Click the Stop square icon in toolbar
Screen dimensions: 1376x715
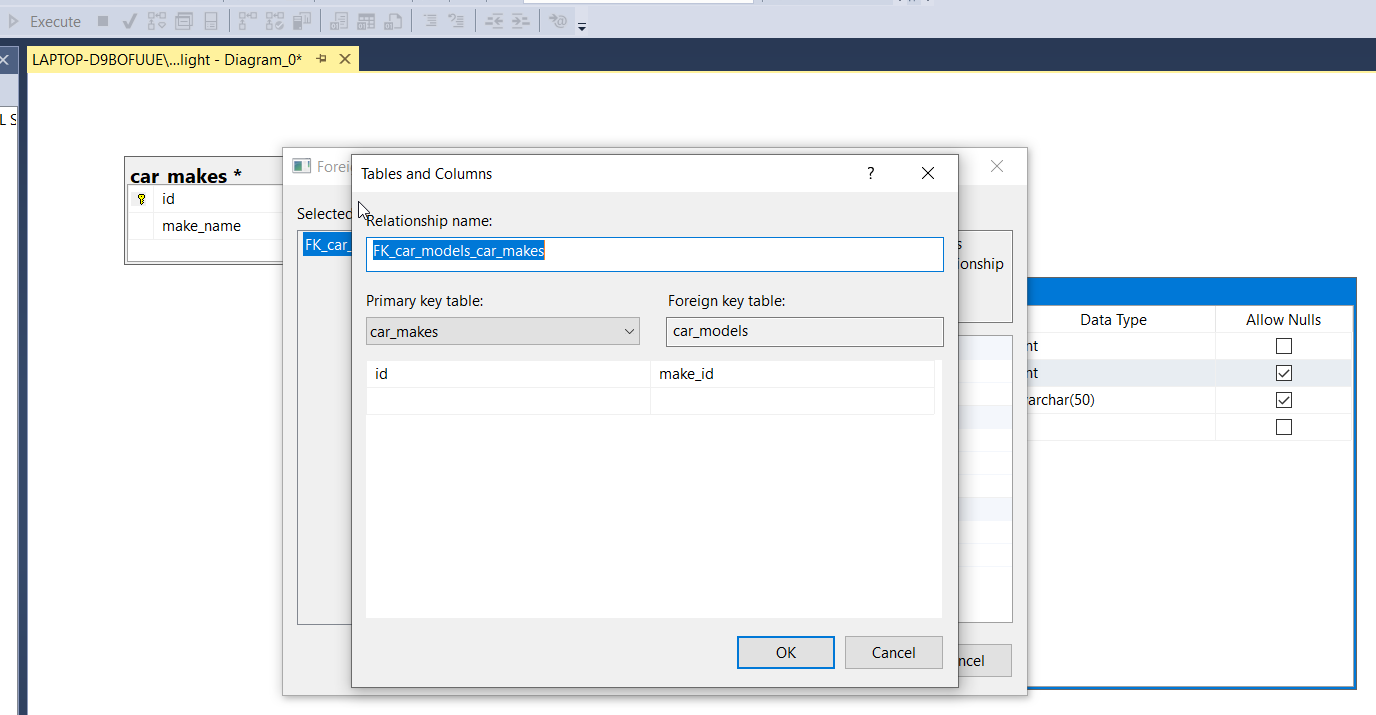(103, 21)
